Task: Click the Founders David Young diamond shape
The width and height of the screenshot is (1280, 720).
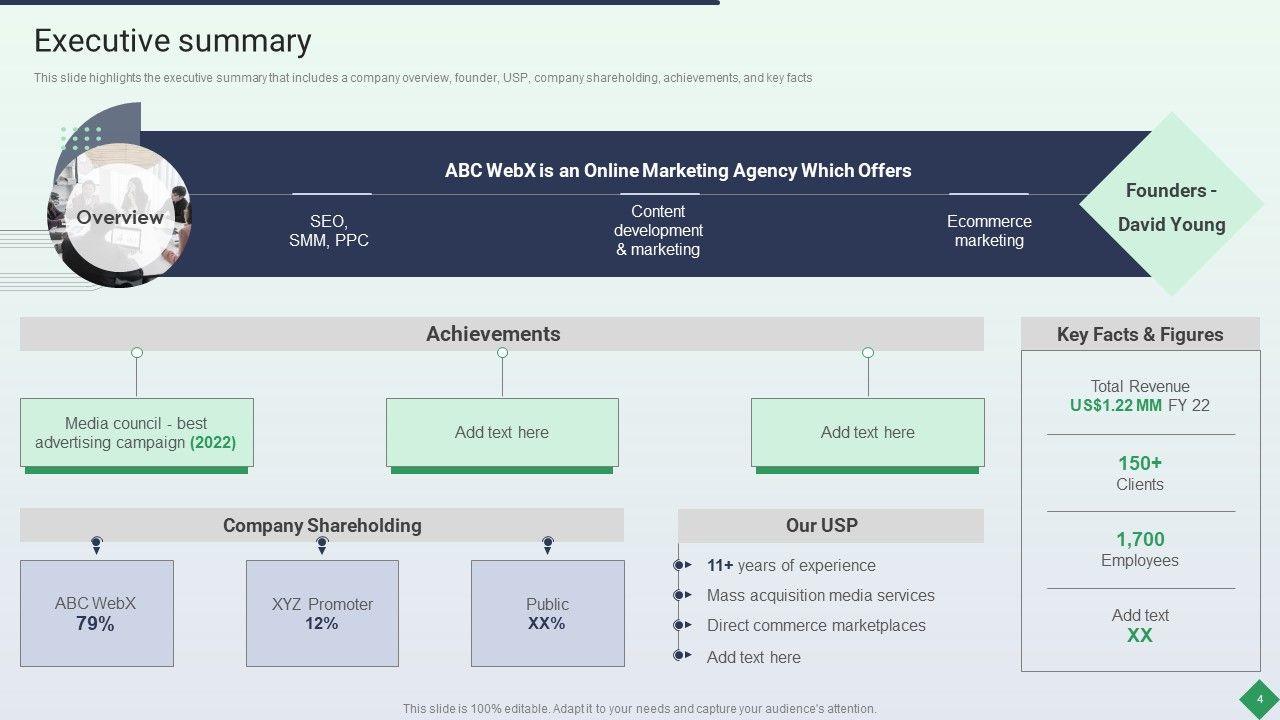Action: 1170,206
